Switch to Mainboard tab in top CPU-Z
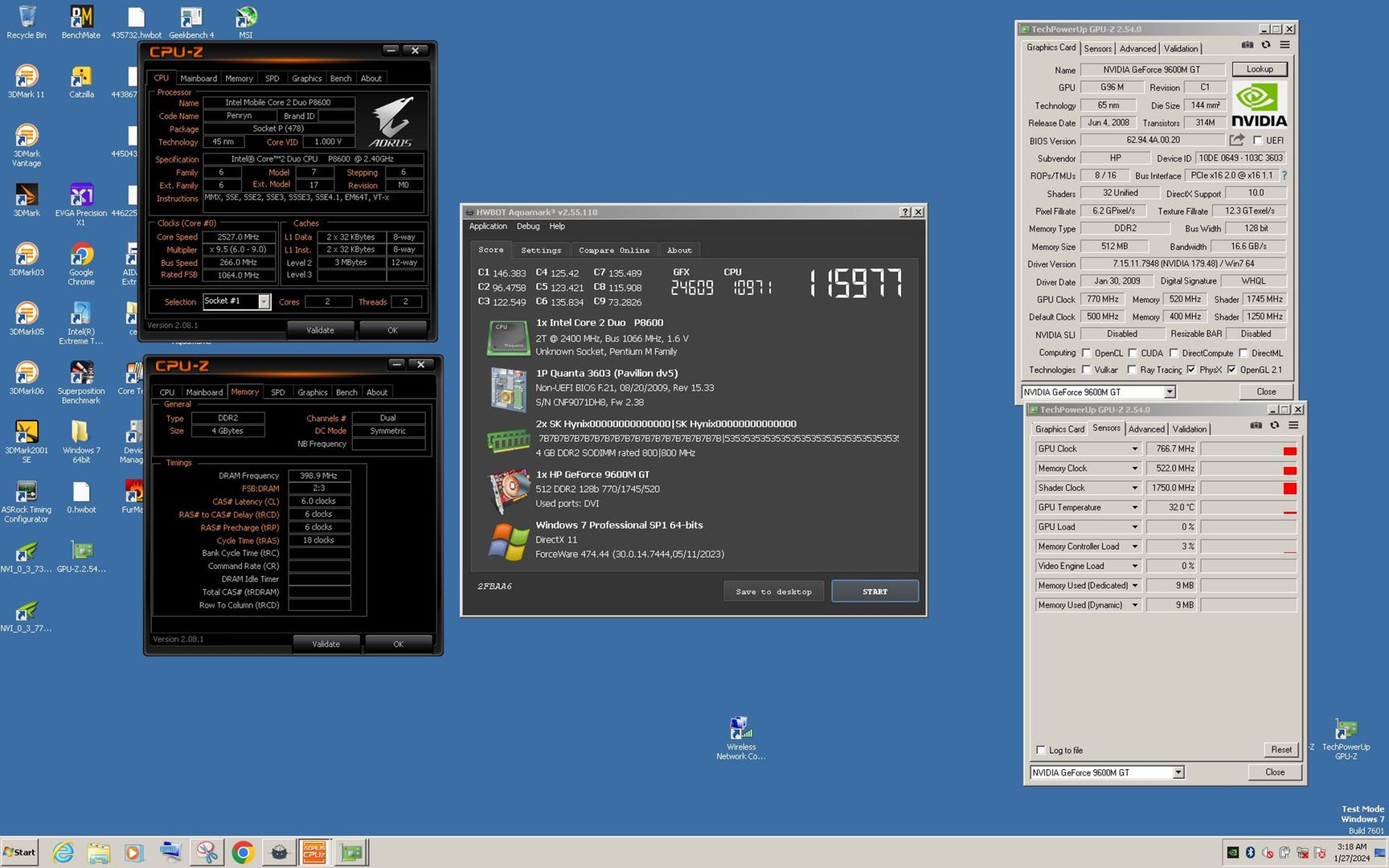 (x=199, y=78)
